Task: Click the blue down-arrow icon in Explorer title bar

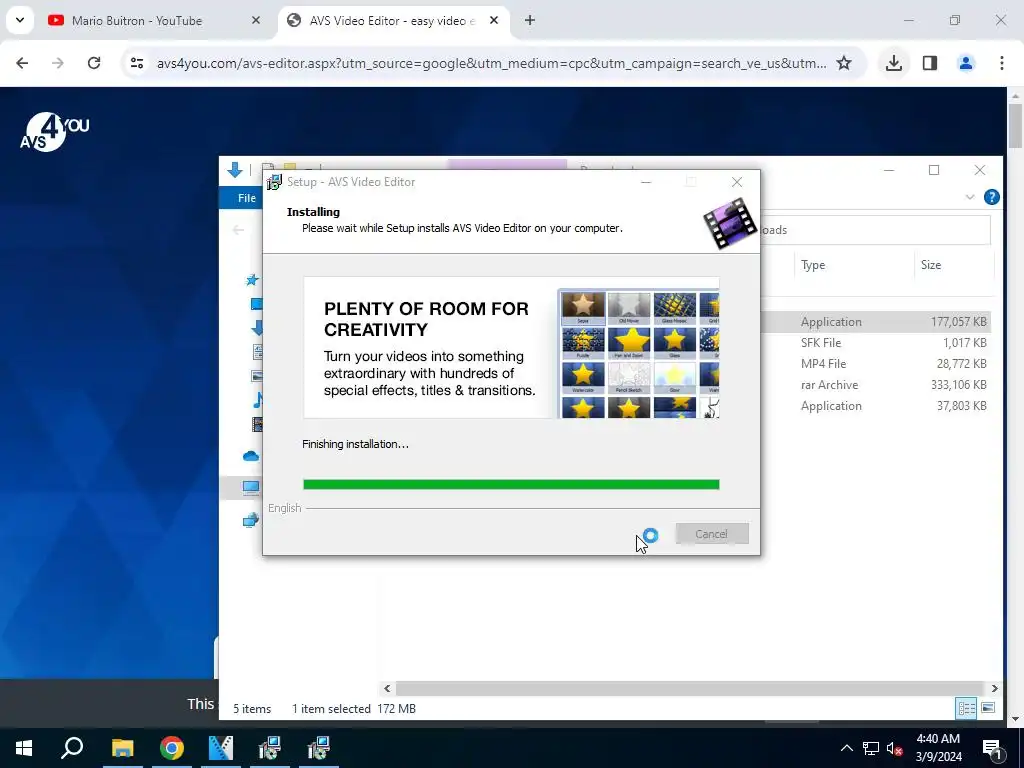Action: pos(235,170)
